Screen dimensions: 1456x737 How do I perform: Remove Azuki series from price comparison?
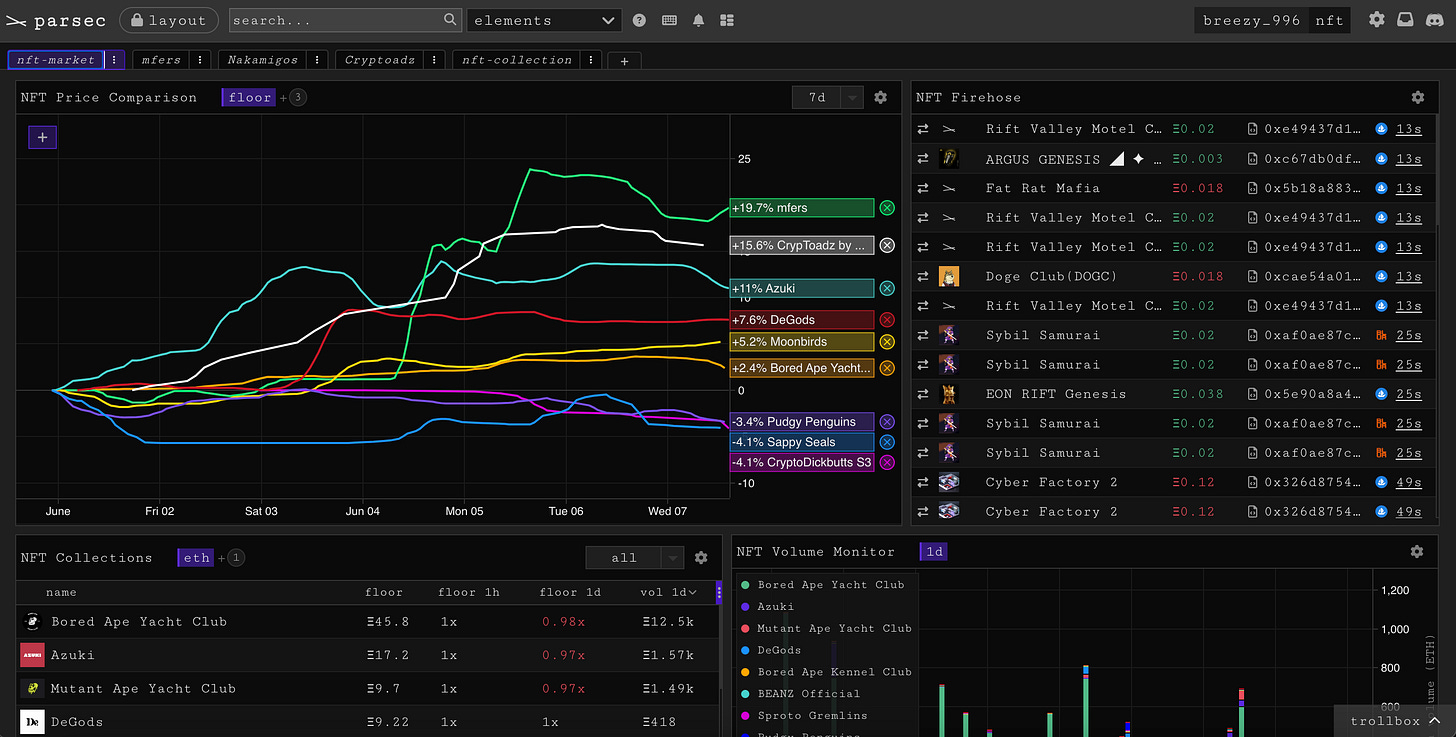(887, 289)
